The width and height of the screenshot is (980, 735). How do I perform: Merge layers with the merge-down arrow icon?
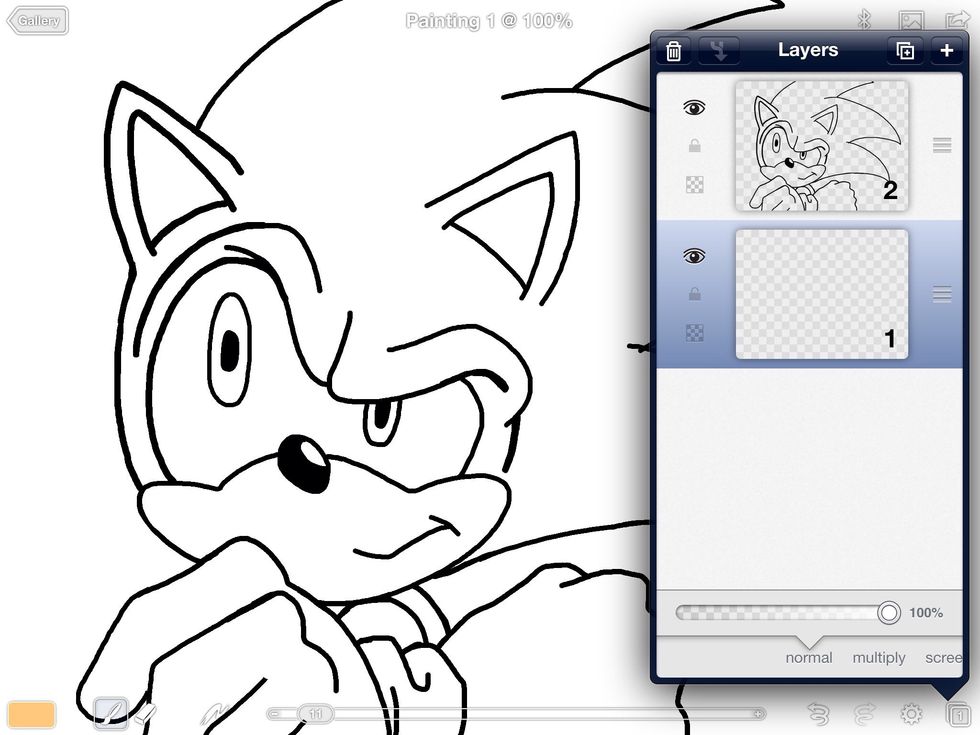pyautogui.click(x=721, y=50)
